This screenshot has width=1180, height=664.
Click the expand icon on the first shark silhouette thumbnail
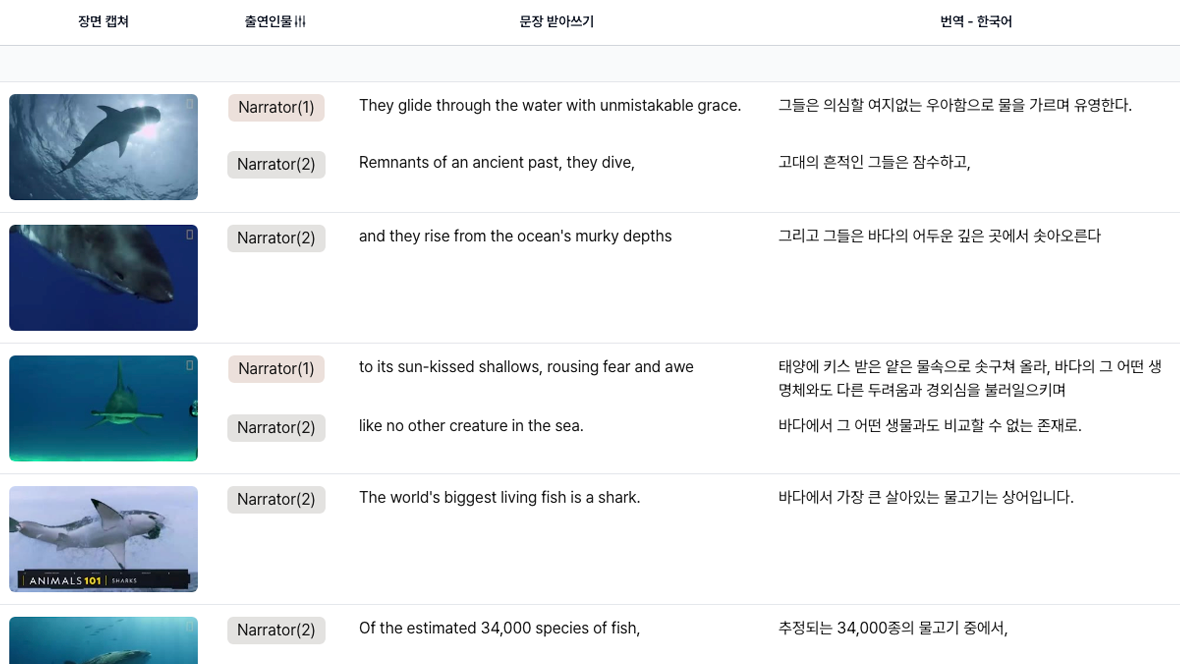pos(188,103)
